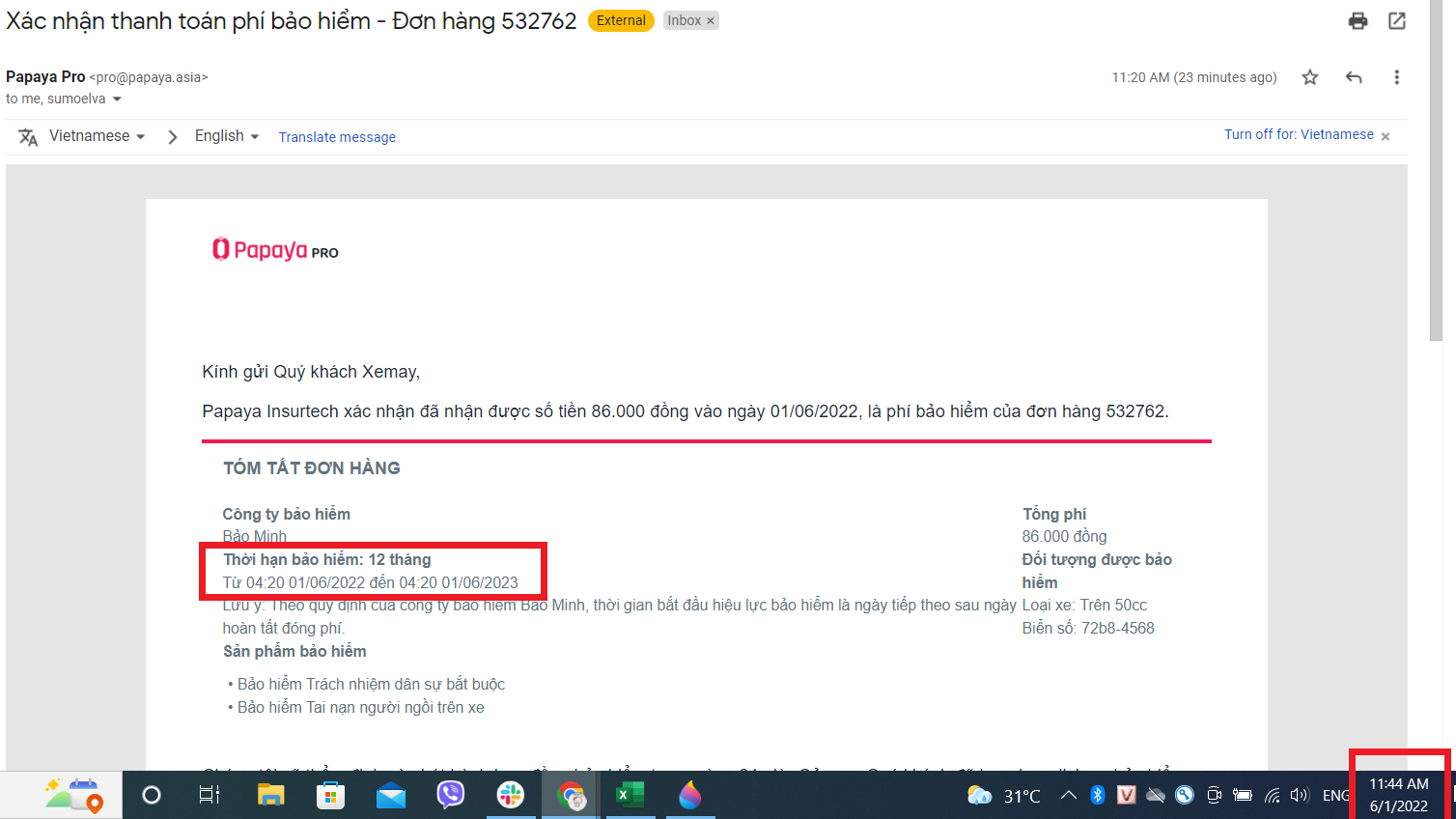Image resolution: width=1456 pixels, height=819 pixels.
Task: Switch input language via ENG indicator
Action: pos(1335,796)
